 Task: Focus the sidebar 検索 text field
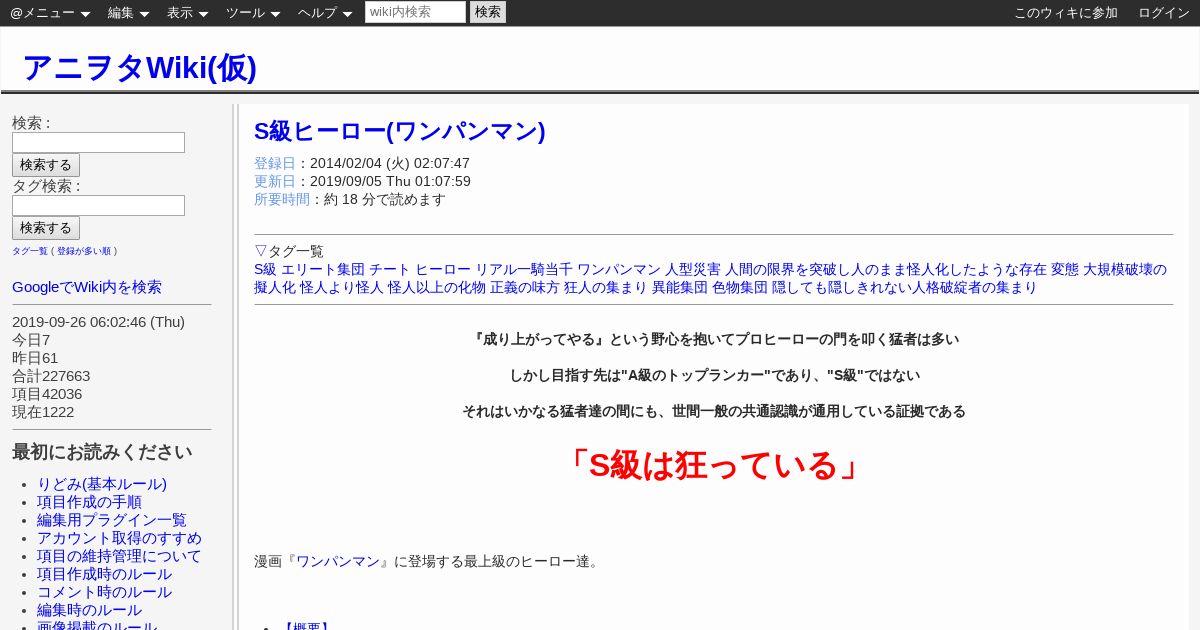click(x=98, y=142)
